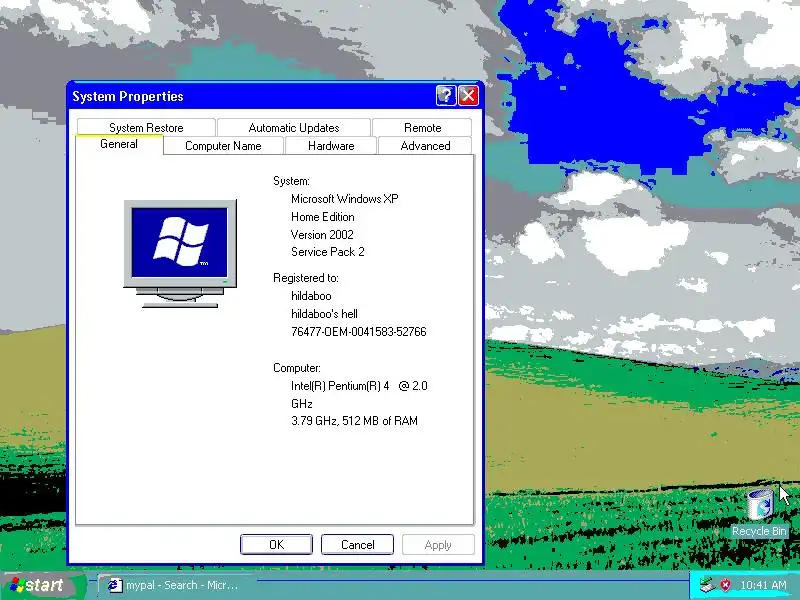Click the registered name hildaboo

pos(311,296)
